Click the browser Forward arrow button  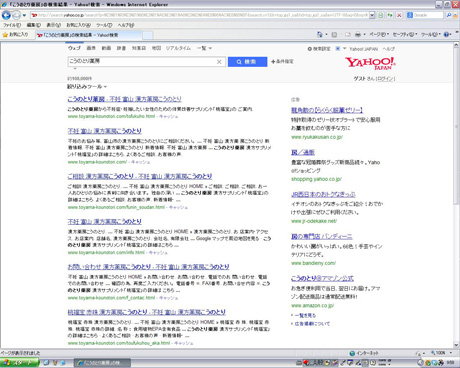coord(16,15)
